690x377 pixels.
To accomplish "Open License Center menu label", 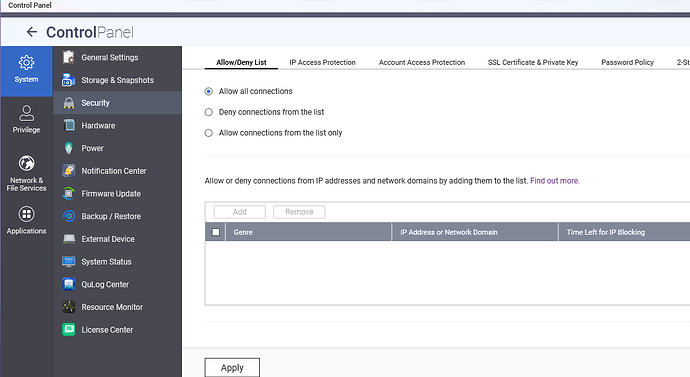I will (107, 330).
